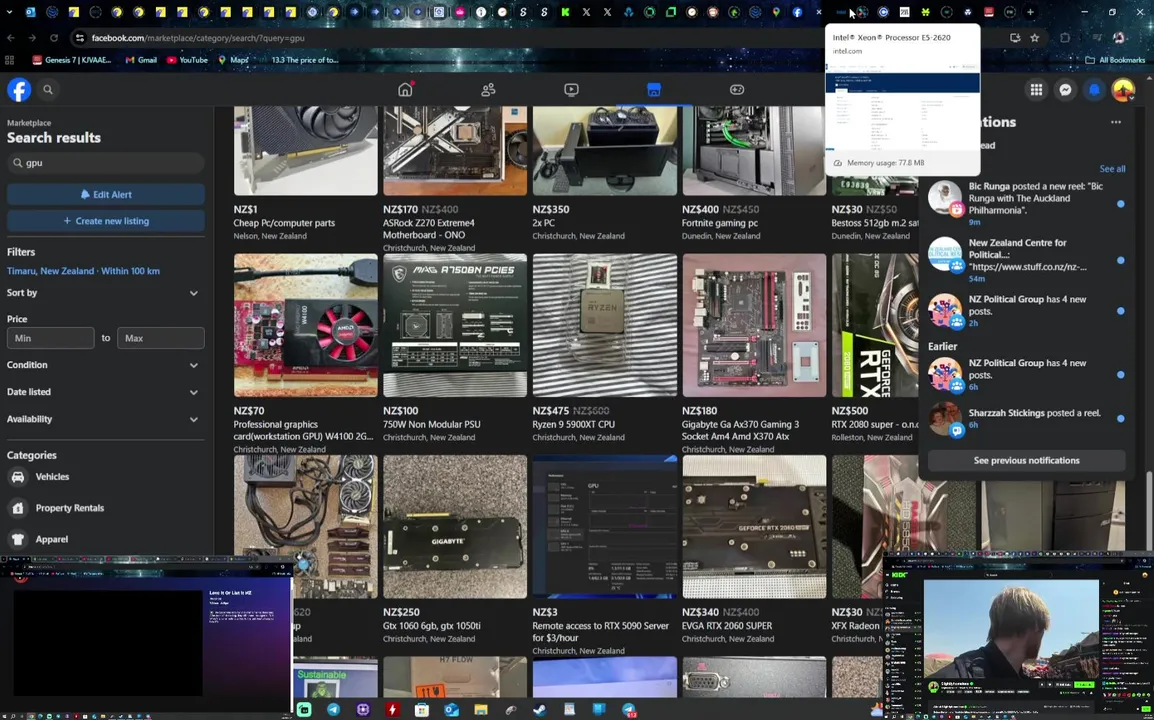The image size is (1154, 720).
Task: Open Telegram icon in Windows taskbar
Action: [333, 710]
